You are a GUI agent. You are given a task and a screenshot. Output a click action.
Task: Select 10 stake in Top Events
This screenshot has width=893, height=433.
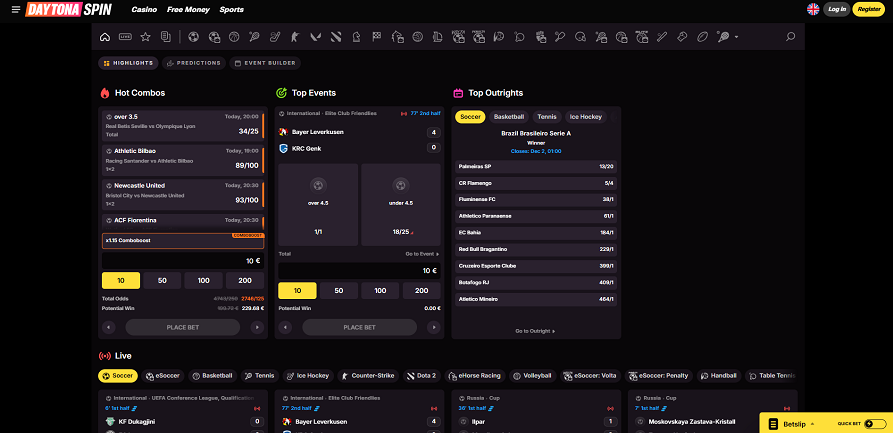point(297,291)
